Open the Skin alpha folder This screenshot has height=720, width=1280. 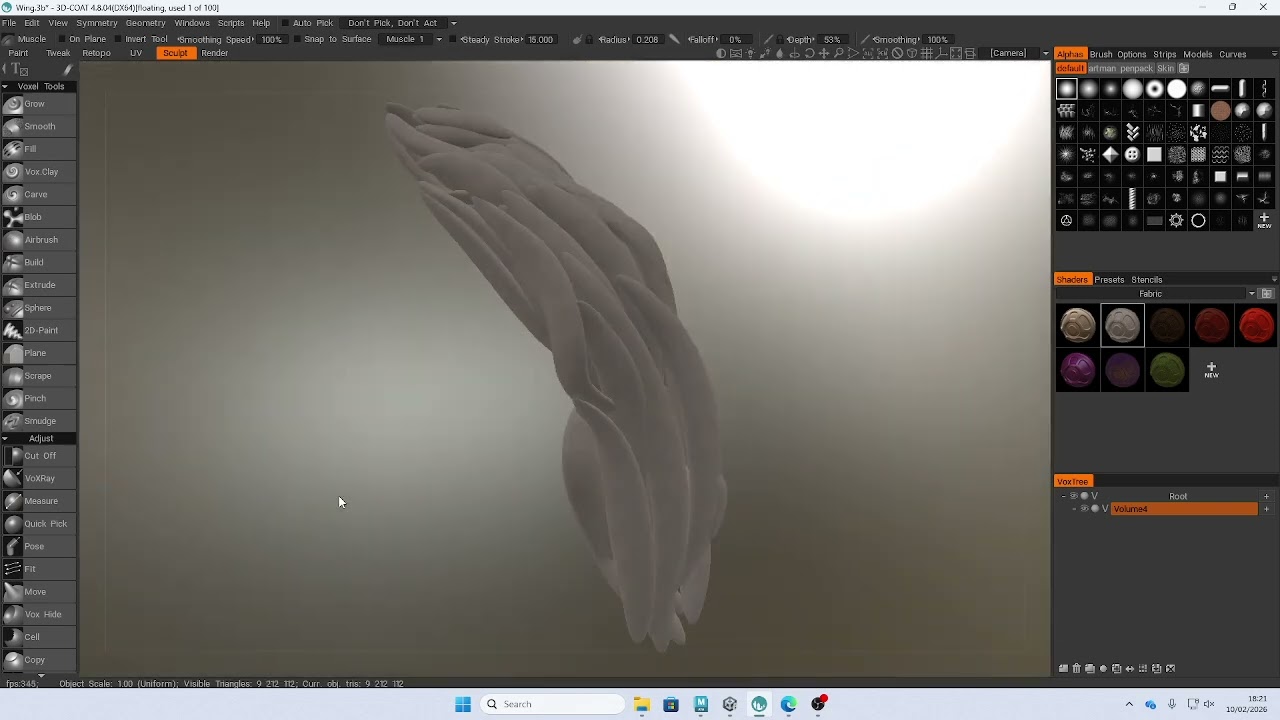tap(1166, 69)
